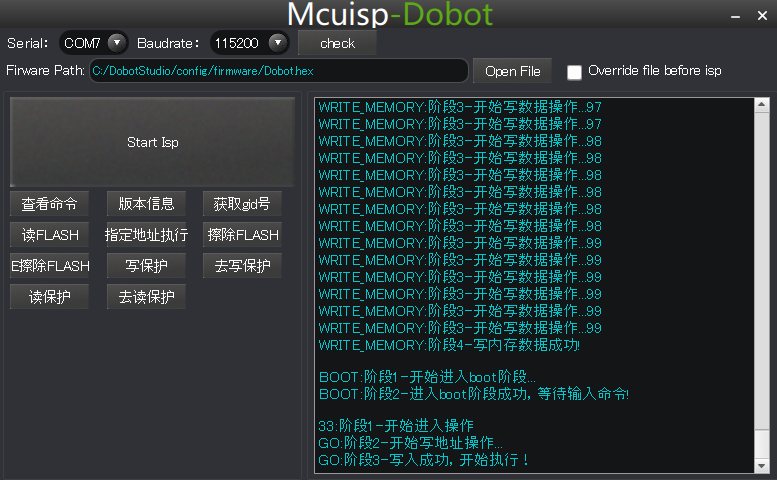Viewport: 777px width, 480px height.
Task: Select the 115200 baudrate value
Action: (x=237, y=44)
